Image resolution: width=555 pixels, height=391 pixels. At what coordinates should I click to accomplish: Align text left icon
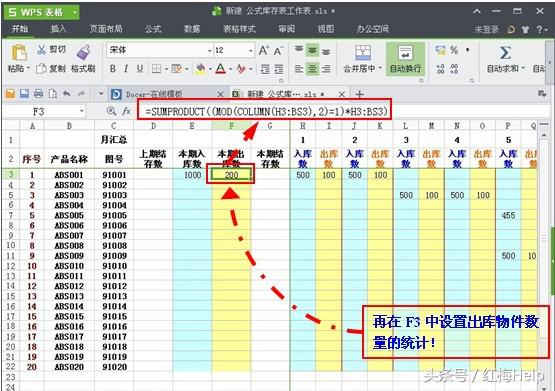pyautogui.click(x=299, y=69)
